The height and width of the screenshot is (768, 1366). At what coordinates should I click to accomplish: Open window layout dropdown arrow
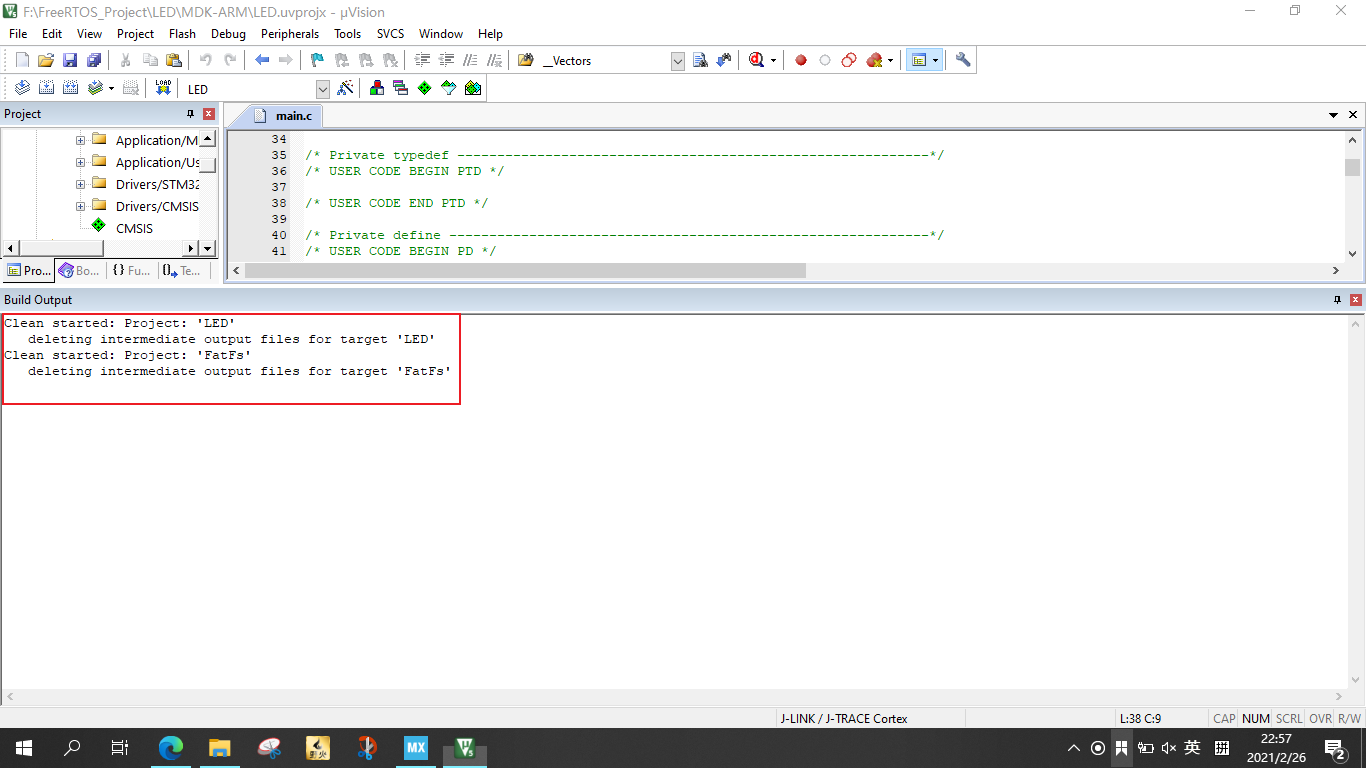point(936,60)
